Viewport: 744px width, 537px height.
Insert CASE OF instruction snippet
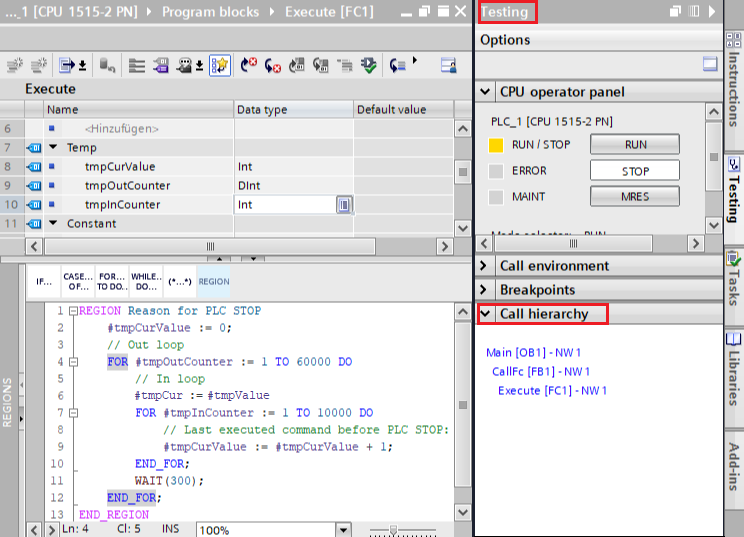78,281
